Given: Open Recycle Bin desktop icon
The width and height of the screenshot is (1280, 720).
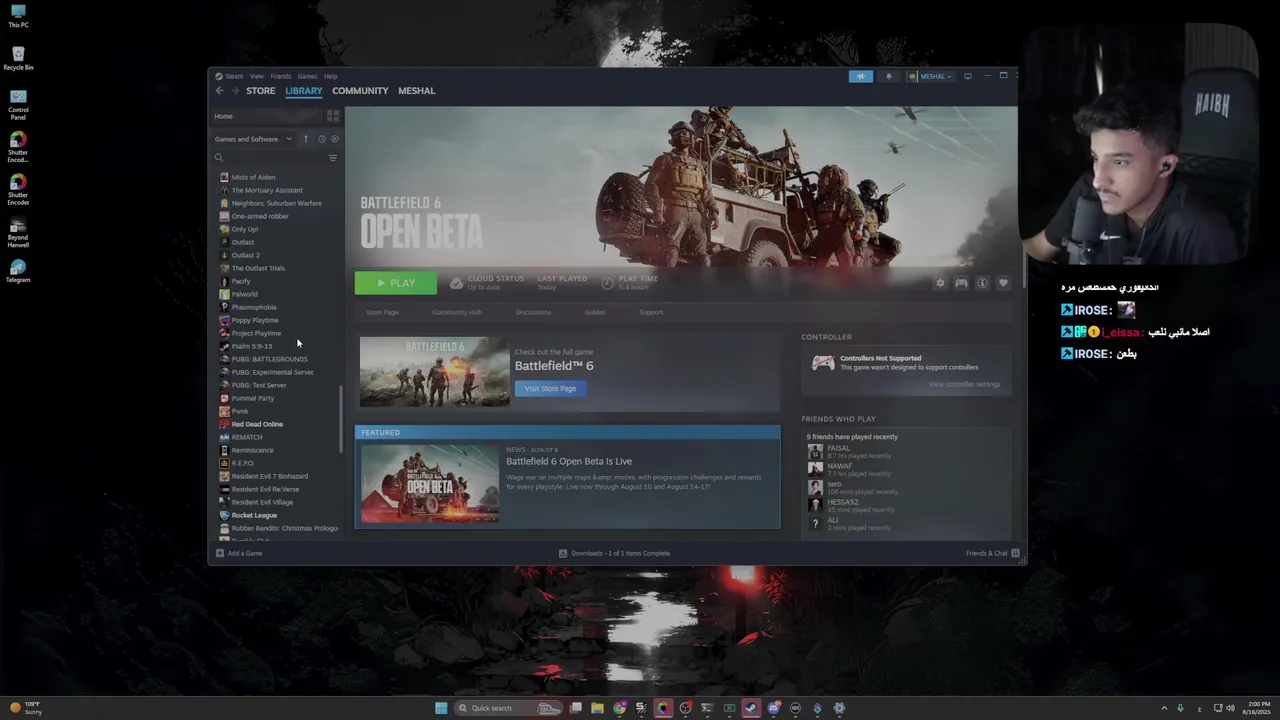Looking at the screenshot, I should click(18, 58).
